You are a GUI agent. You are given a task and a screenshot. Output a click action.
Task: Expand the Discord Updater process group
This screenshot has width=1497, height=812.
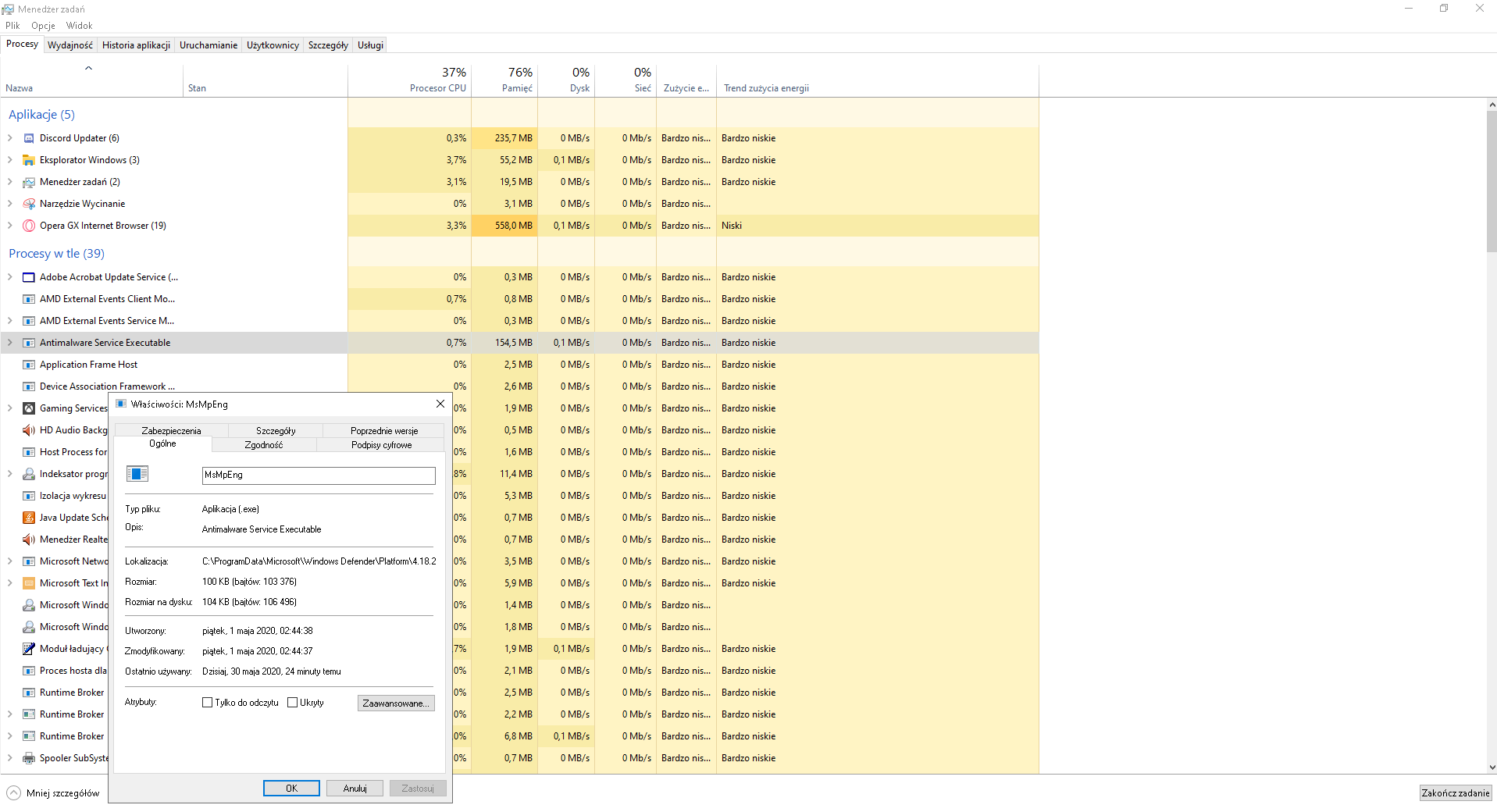click(x=10, y=138)
